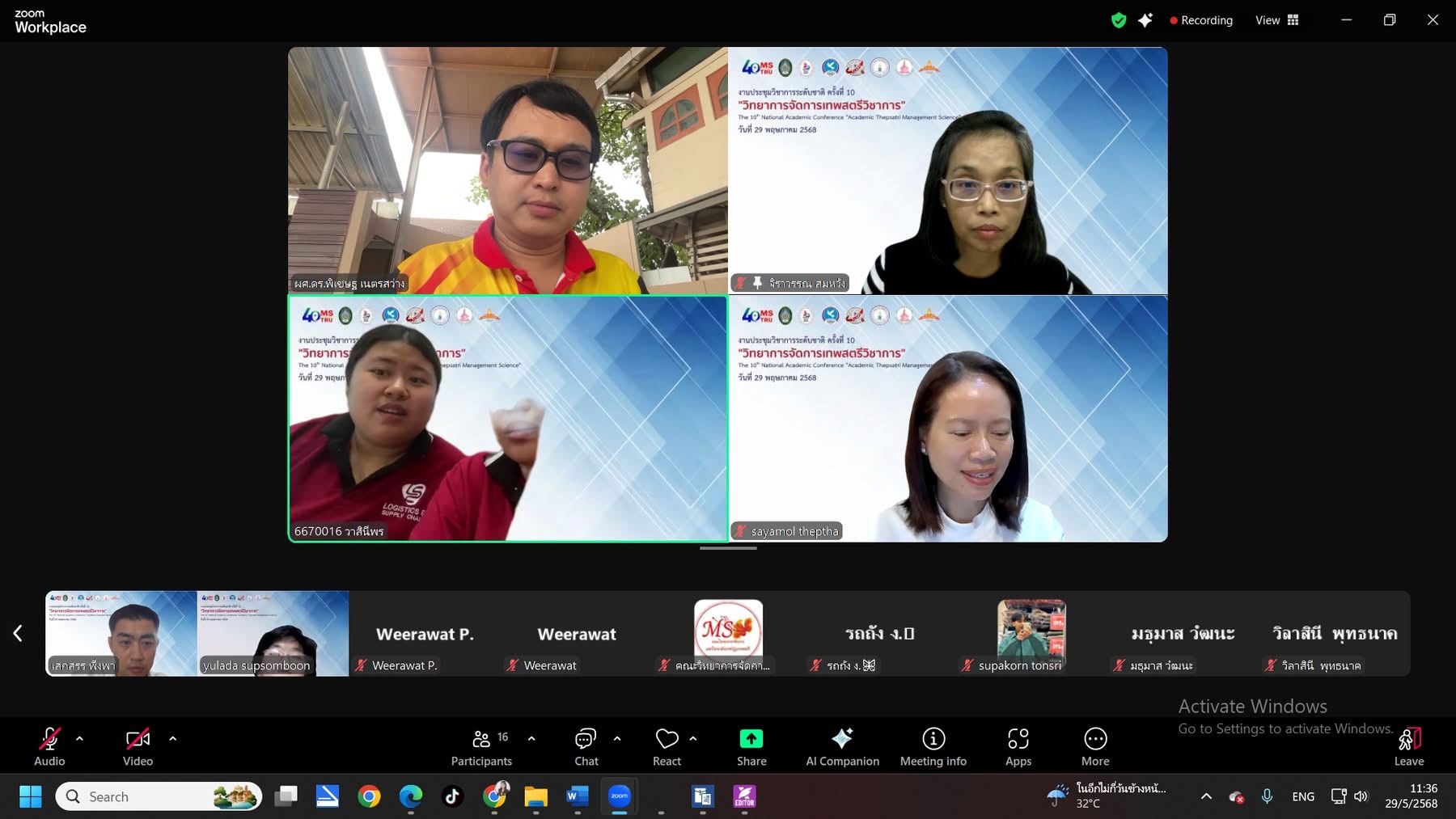The image size is (1456, 819).
Task: Select yulada supsomboon video thumbnail
Action: click(x=273, y=633)
